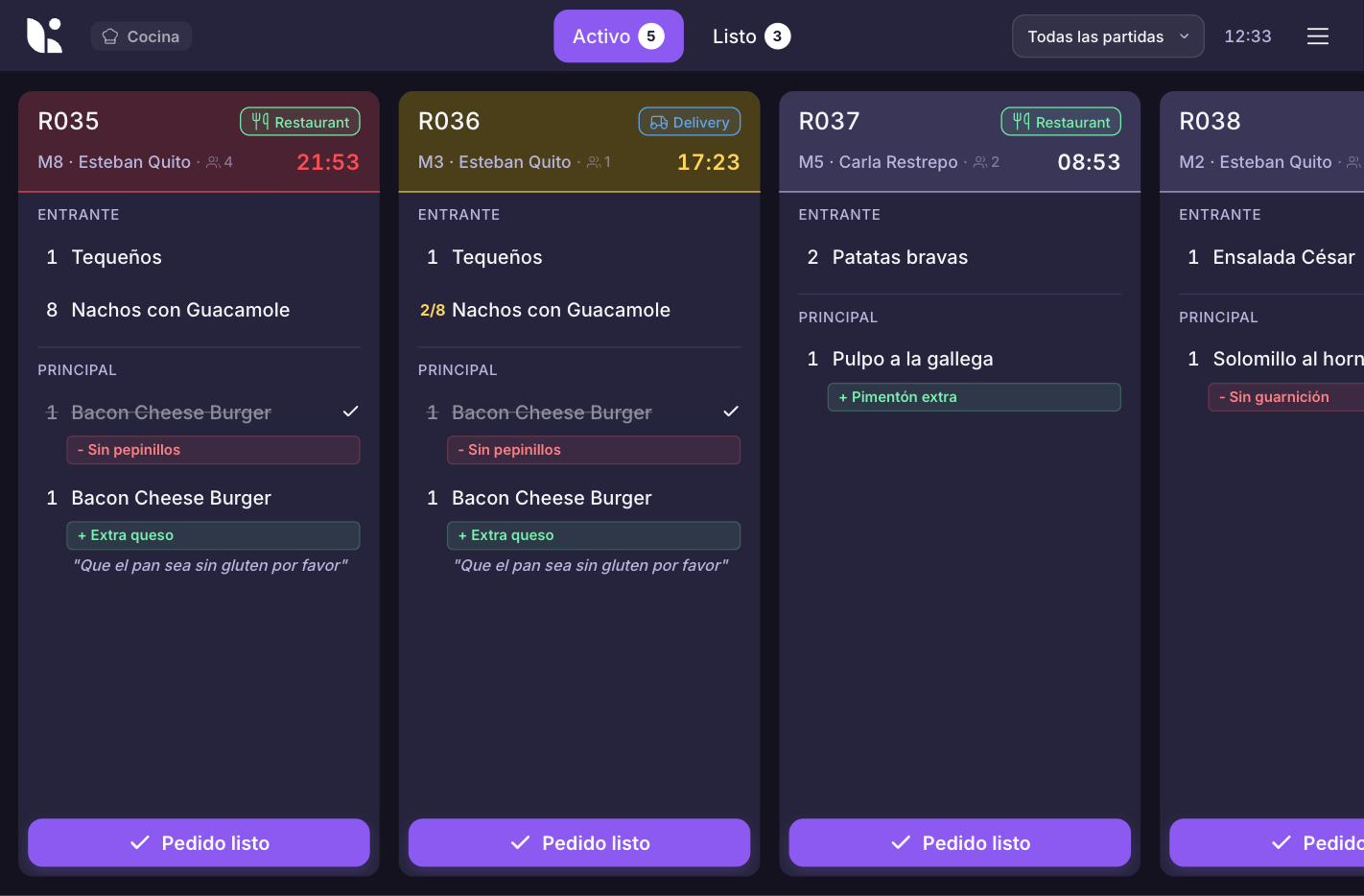Select Pulpo a la gallega in R037
Image resolution: width=1364 pixels, height=896 pixels.
[959, 359]
